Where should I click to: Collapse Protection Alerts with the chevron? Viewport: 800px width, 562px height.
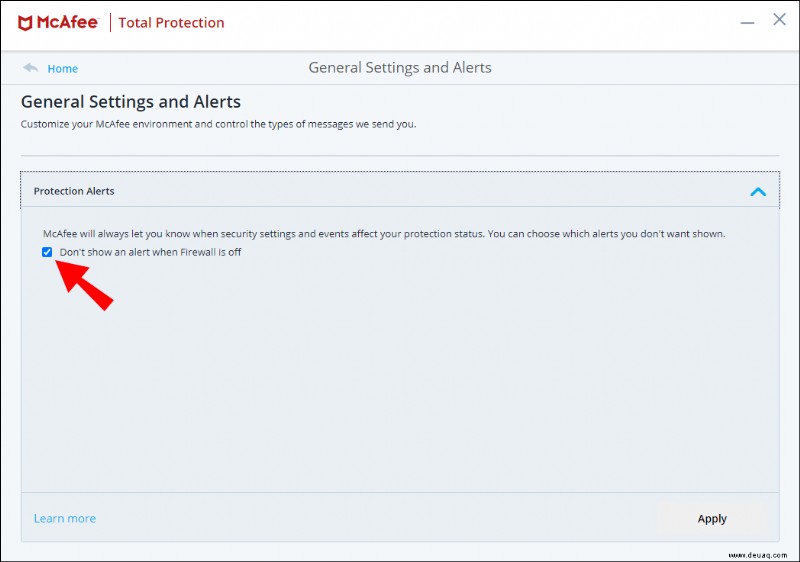coord(758,192)
